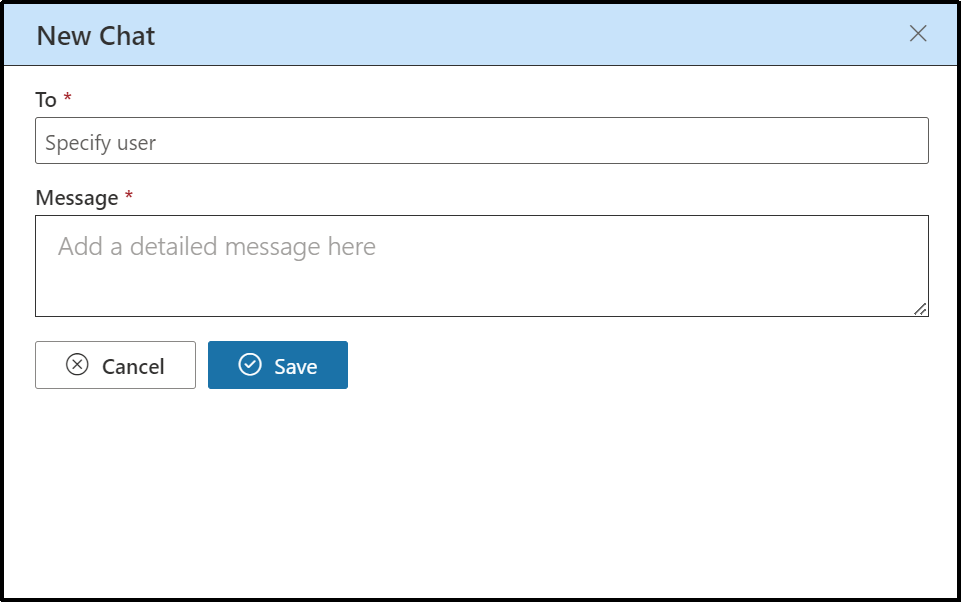Click the word Save on the blue button
Image resolution: width=962 pixels, height=603 pixels.
296,367
